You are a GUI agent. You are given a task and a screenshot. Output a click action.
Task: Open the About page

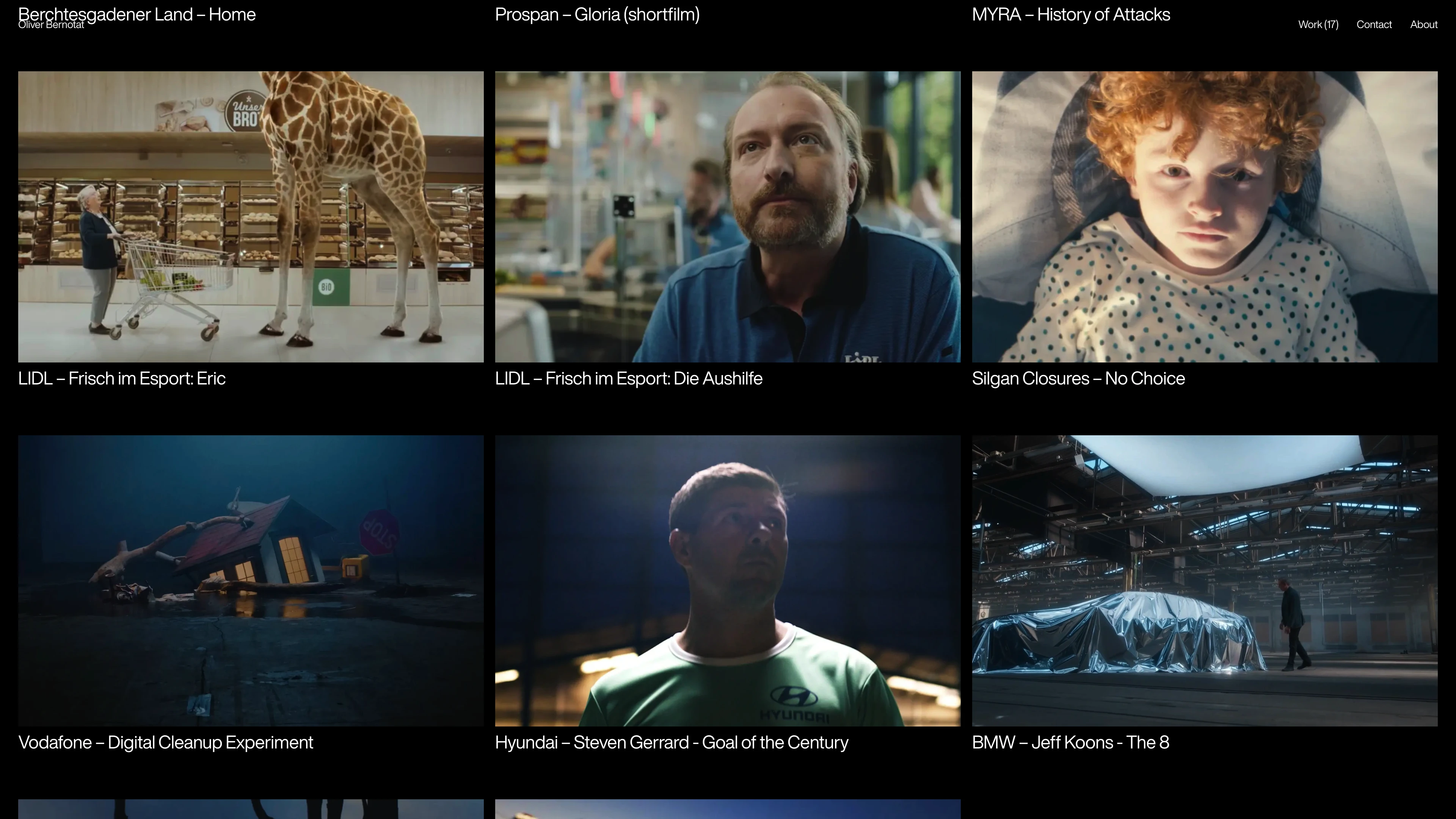(x=1423, y=24)
